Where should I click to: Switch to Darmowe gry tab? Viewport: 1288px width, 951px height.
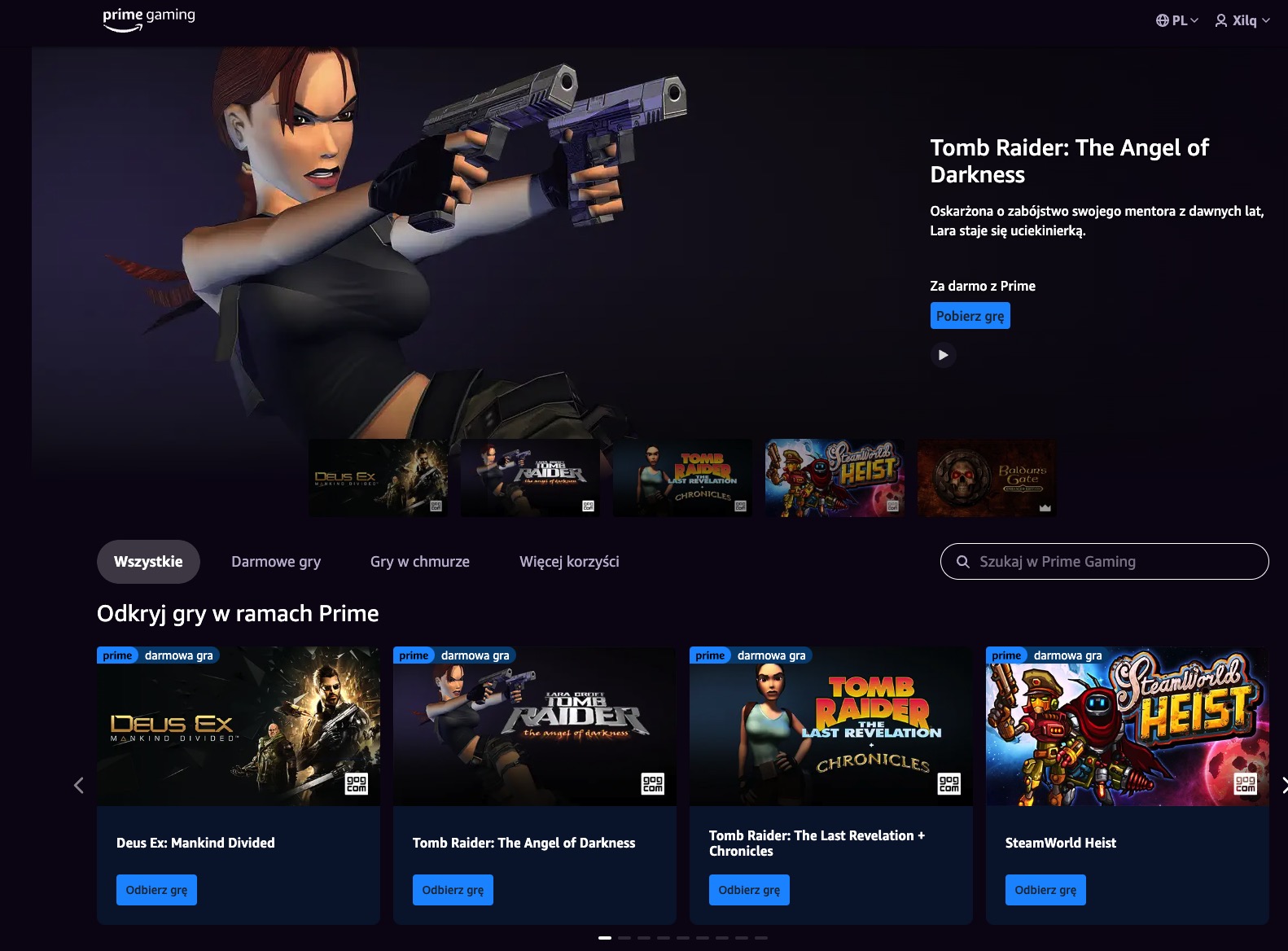(276, 562)
